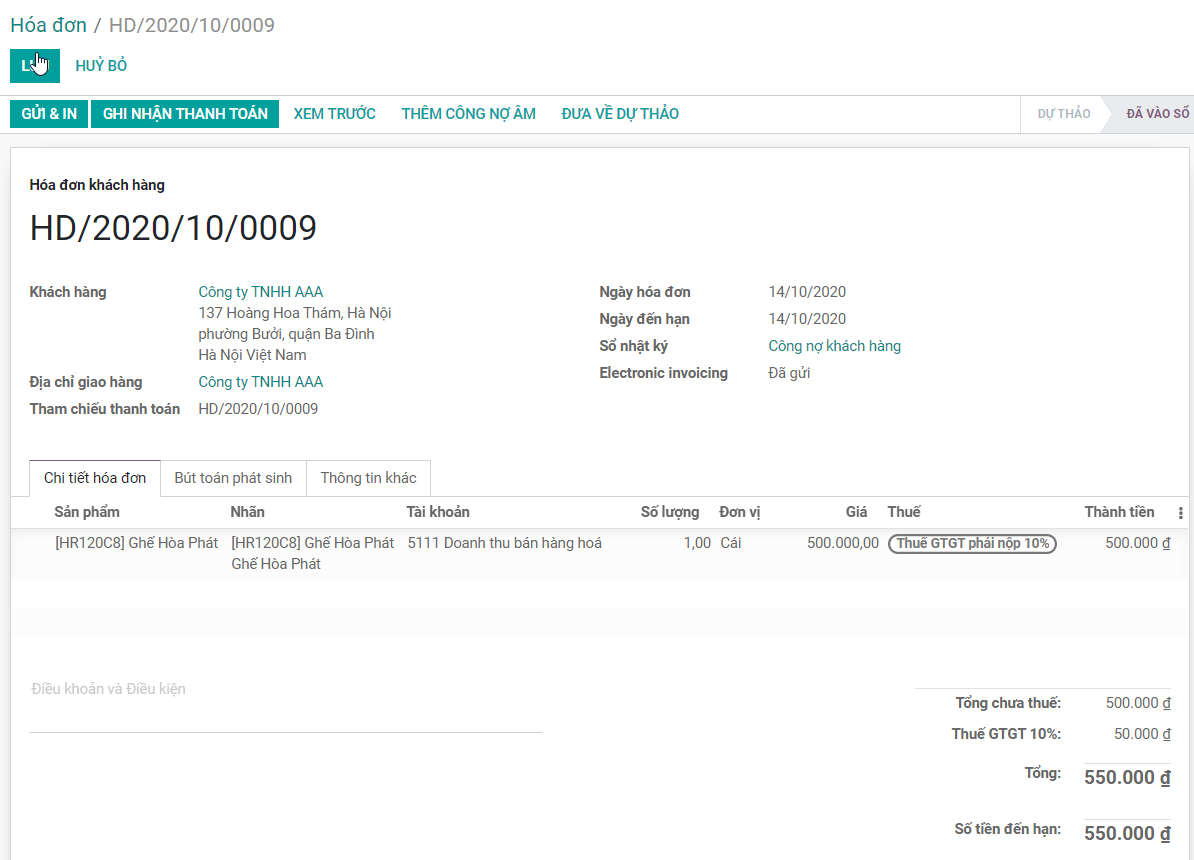
Task: Click the DỰ THẢO status stage
Action: point(1063,114)
